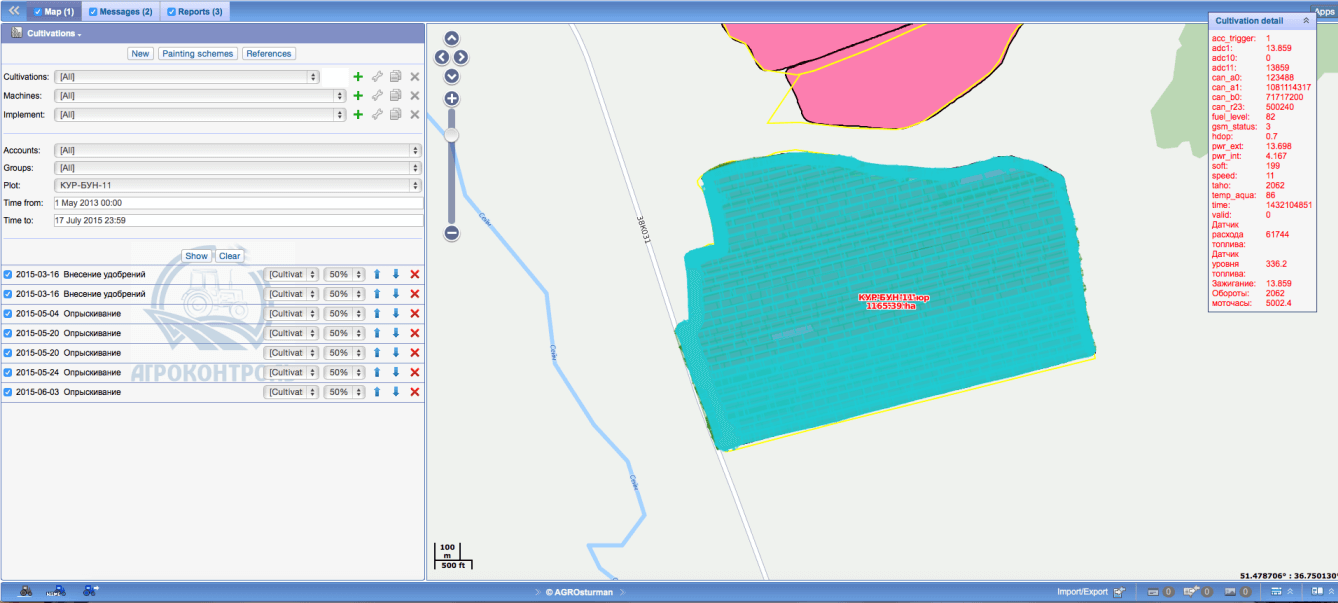Zoom in the map with plus button
The height and width of the screenshot is (603, 1338).
pyautogui.click(x=451, y=99)
